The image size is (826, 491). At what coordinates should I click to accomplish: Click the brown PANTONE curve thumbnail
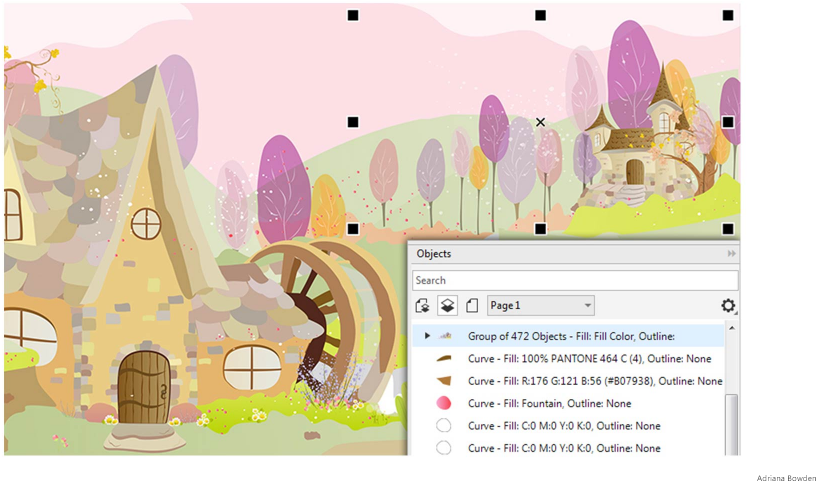pos(445,359)
